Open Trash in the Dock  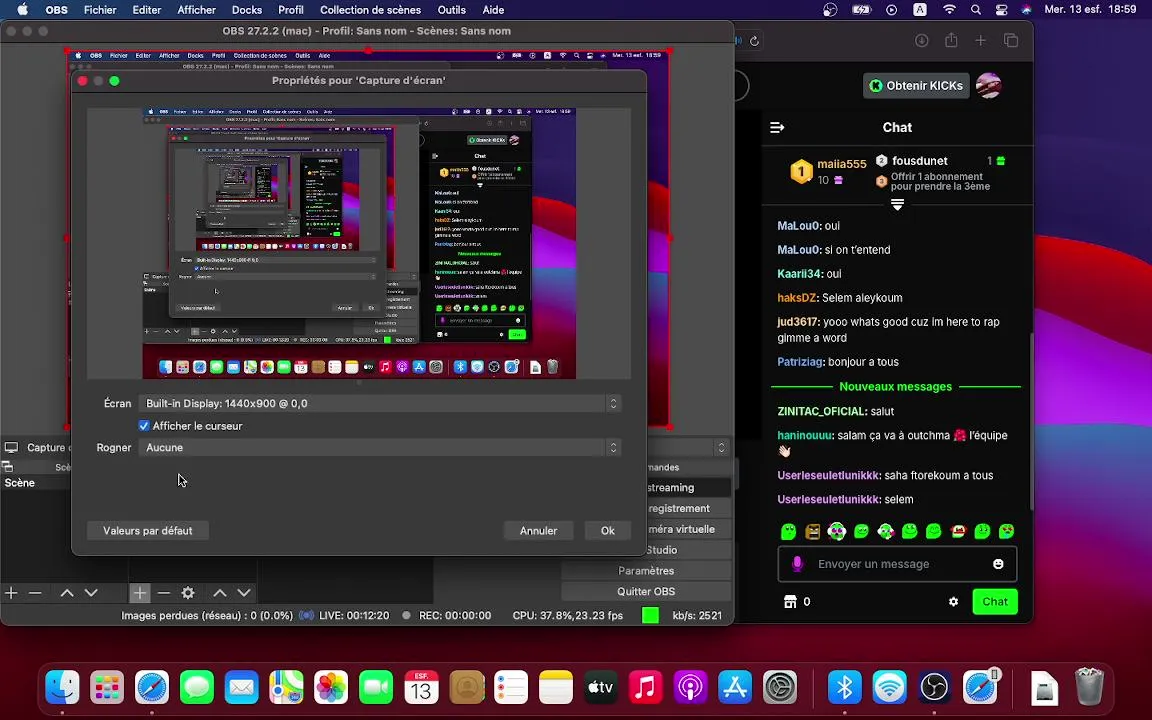[1089, 686]
